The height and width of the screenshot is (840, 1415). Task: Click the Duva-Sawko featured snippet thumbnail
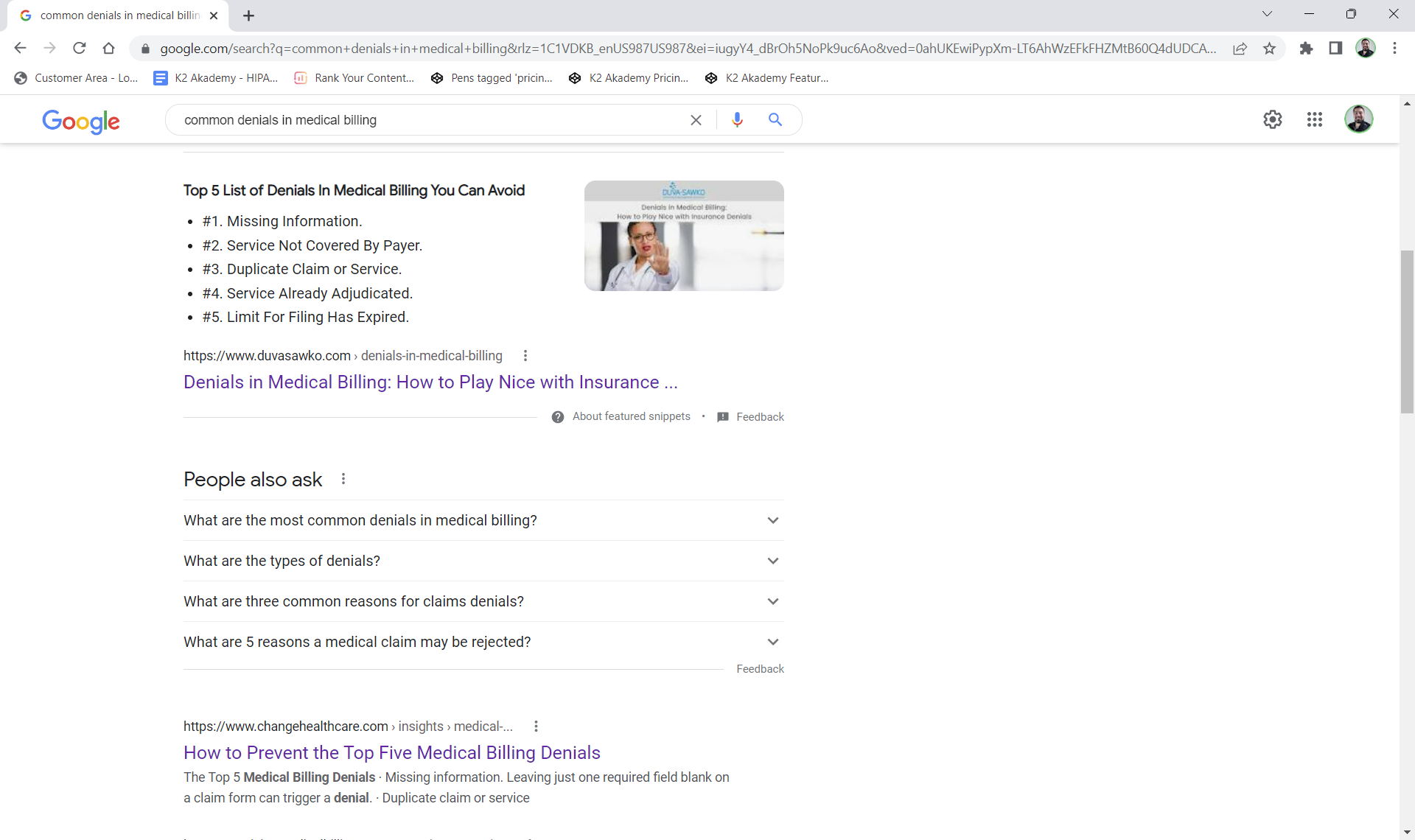coord(683,236)
